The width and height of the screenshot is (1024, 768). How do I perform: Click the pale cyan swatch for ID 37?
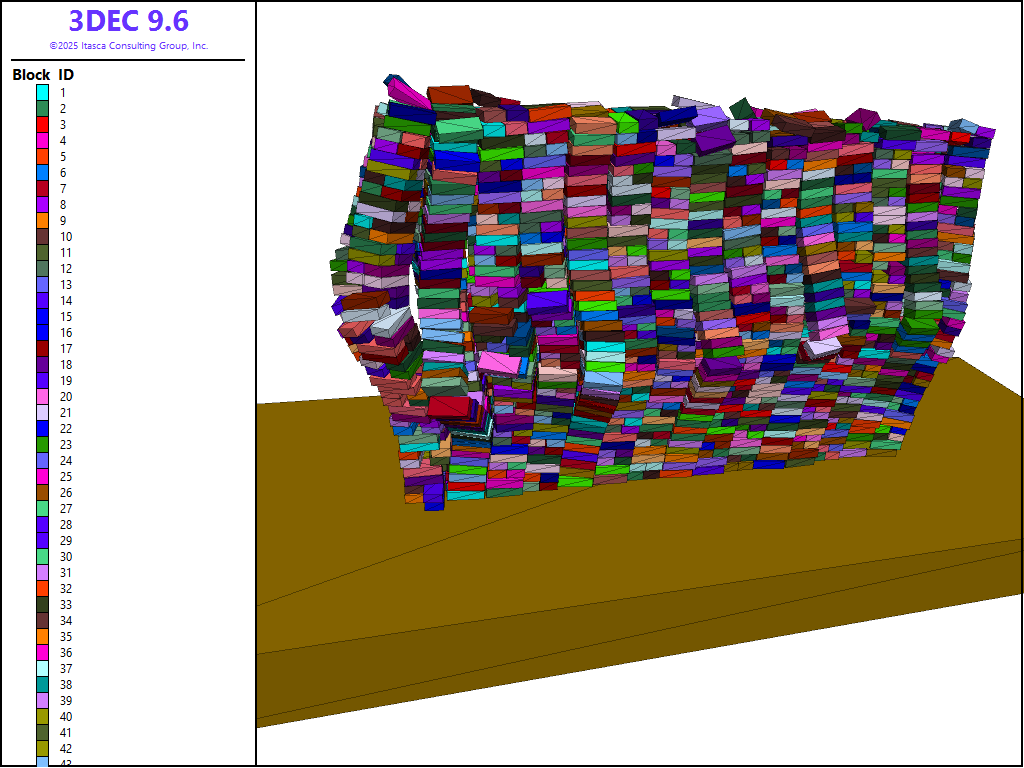click(x=43, y=668)
